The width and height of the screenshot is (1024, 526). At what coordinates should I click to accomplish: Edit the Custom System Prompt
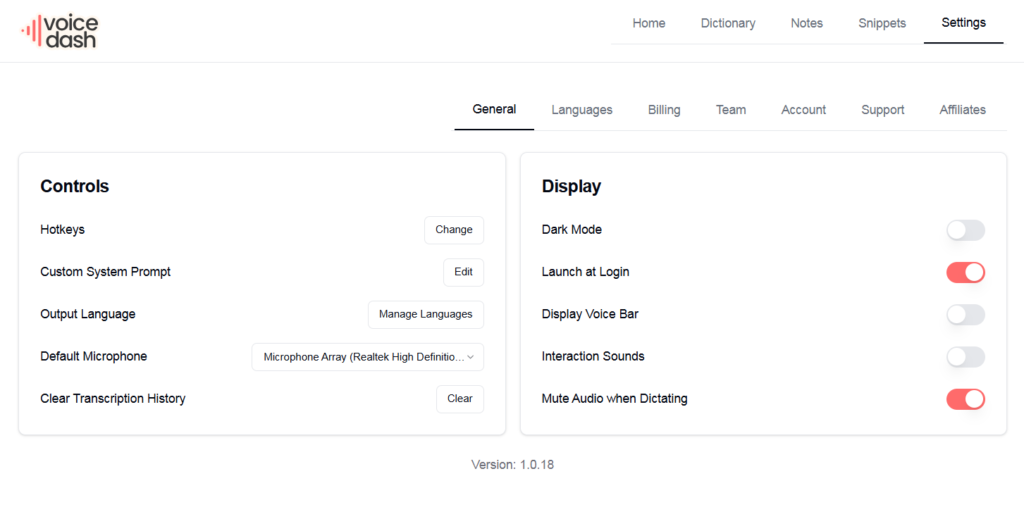[x=464, y=272]
